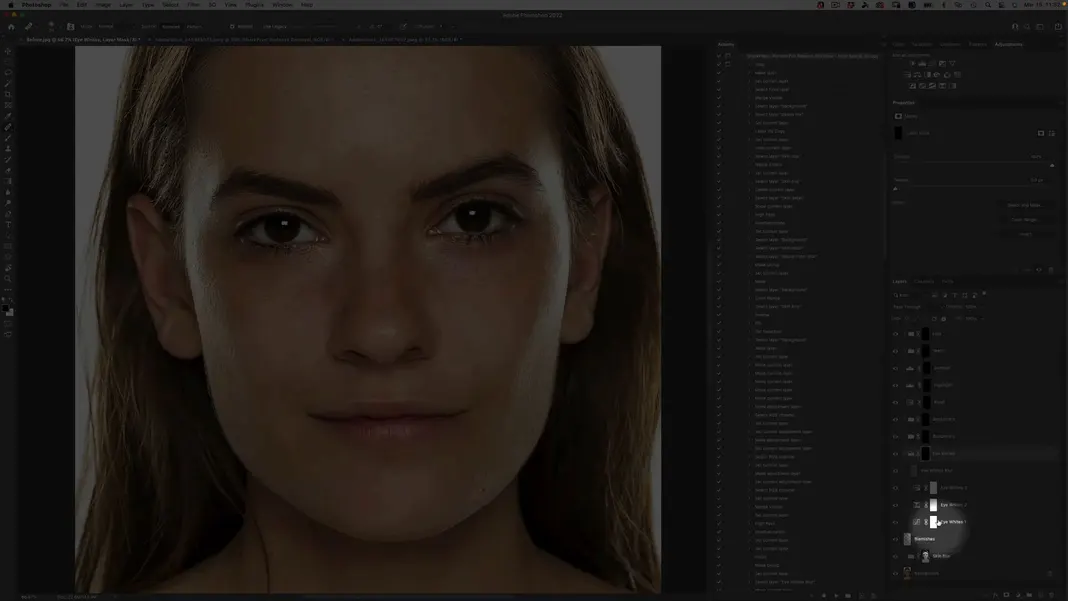Select the Eraser tool
This screenshot has height=601, width=1068.
coord(8,170)
